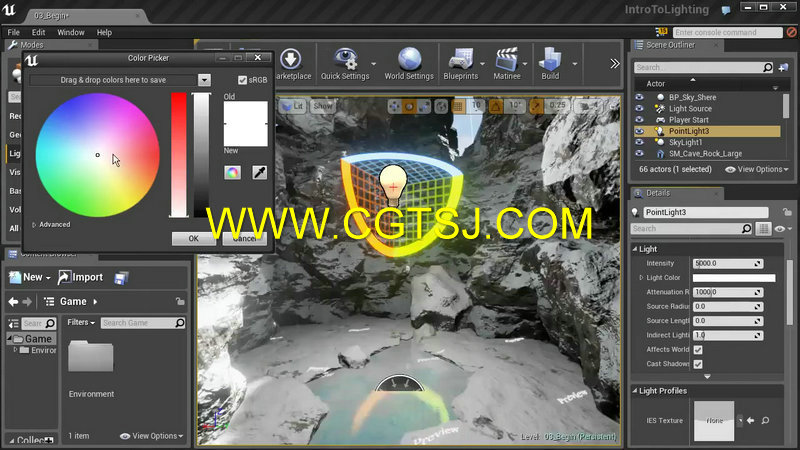Hide Player Start actor visibility eye
Screen dimensions: 800x450
tap(639, 119)
